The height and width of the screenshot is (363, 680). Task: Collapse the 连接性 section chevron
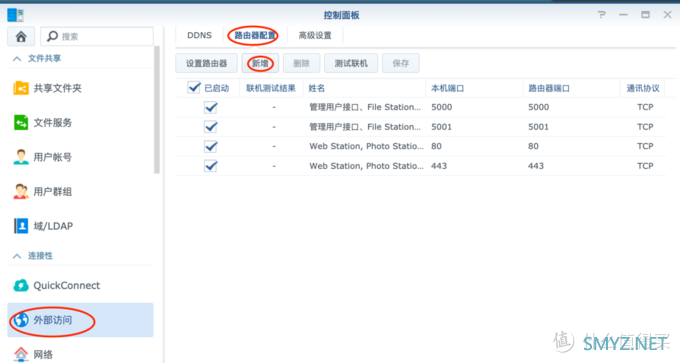coord(17,256)
